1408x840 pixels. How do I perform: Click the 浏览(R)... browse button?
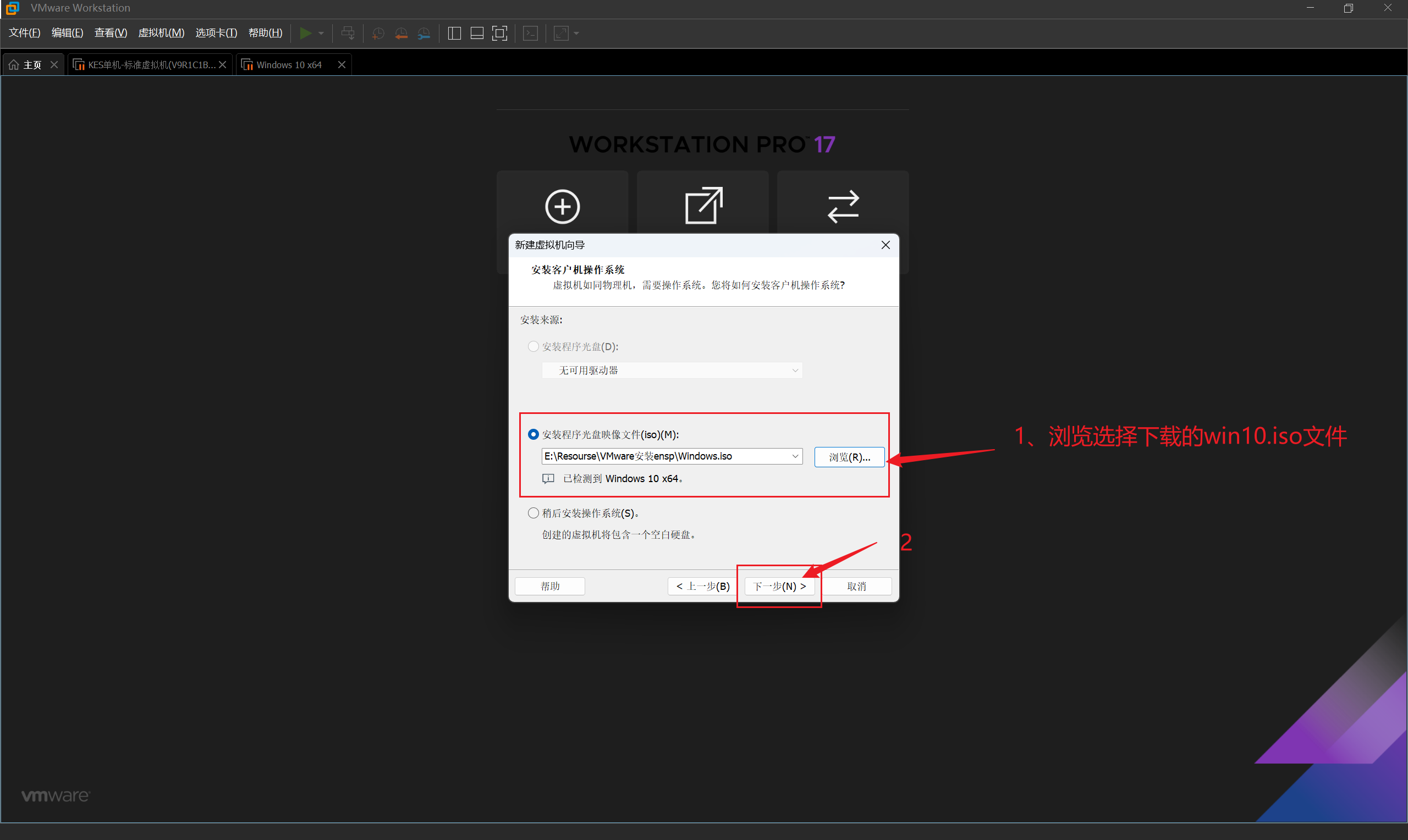point(849,457)
